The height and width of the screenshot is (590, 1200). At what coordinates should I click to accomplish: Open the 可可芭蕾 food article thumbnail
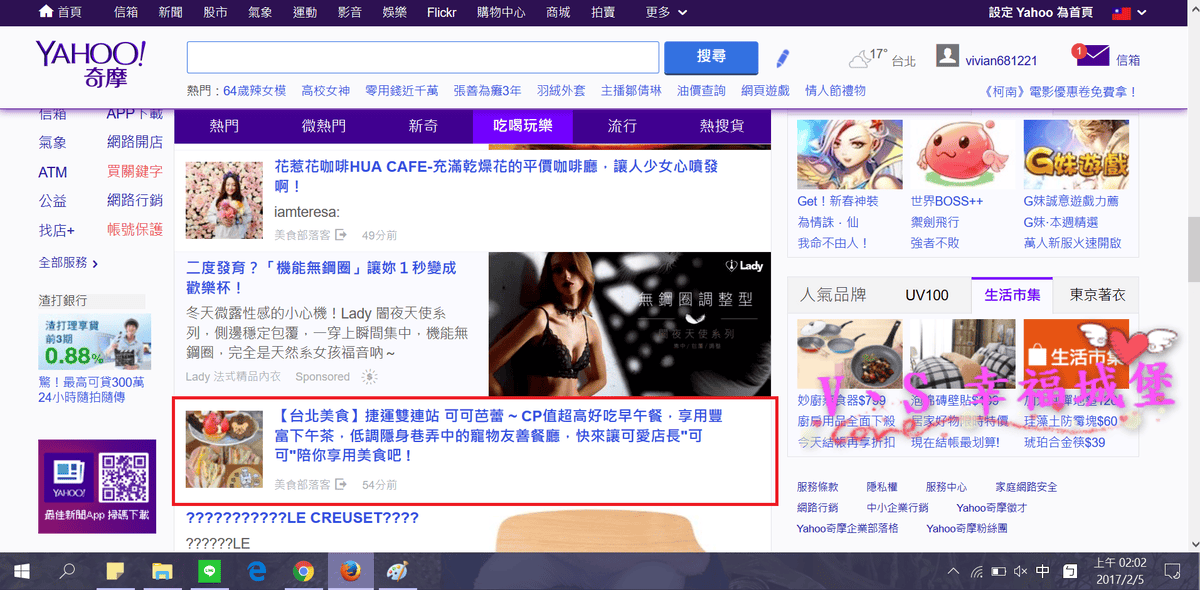click(x=224, y=448)
